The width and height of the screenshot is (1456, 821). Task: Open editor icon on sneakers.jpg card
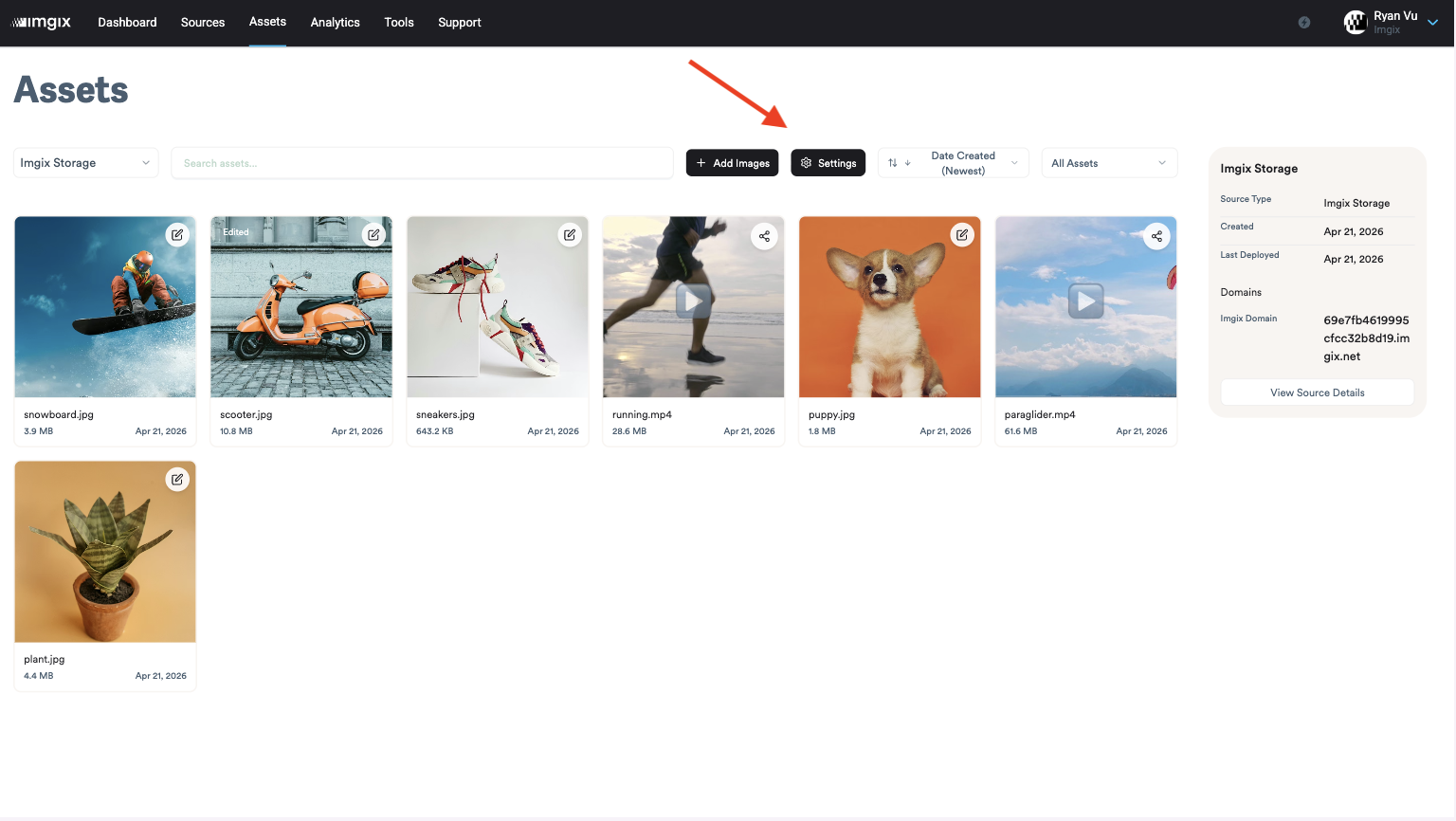[570, 235]
